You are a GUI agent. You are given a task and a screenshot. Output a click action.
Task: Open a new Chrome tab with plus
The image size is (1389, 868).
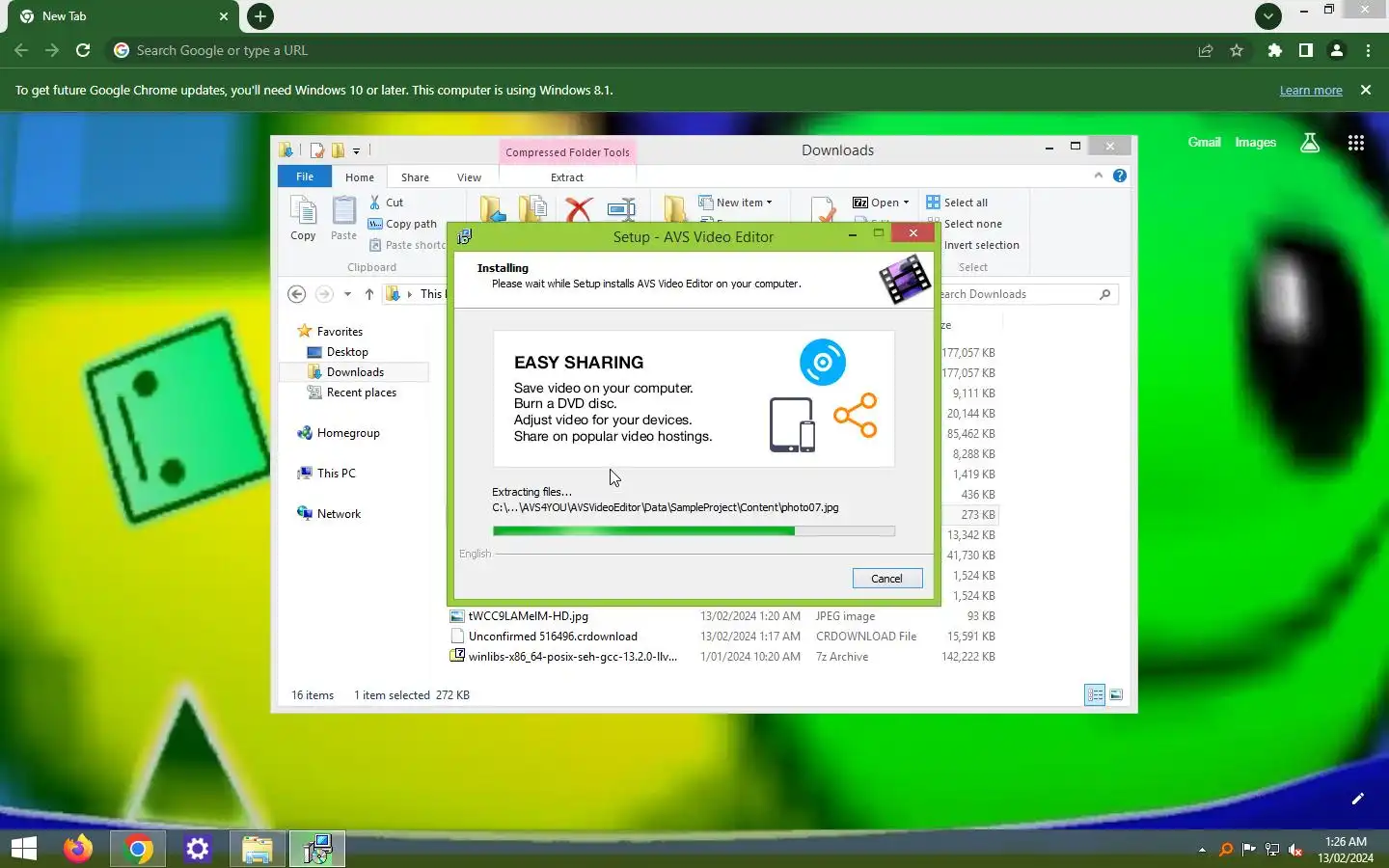point(259,15)
